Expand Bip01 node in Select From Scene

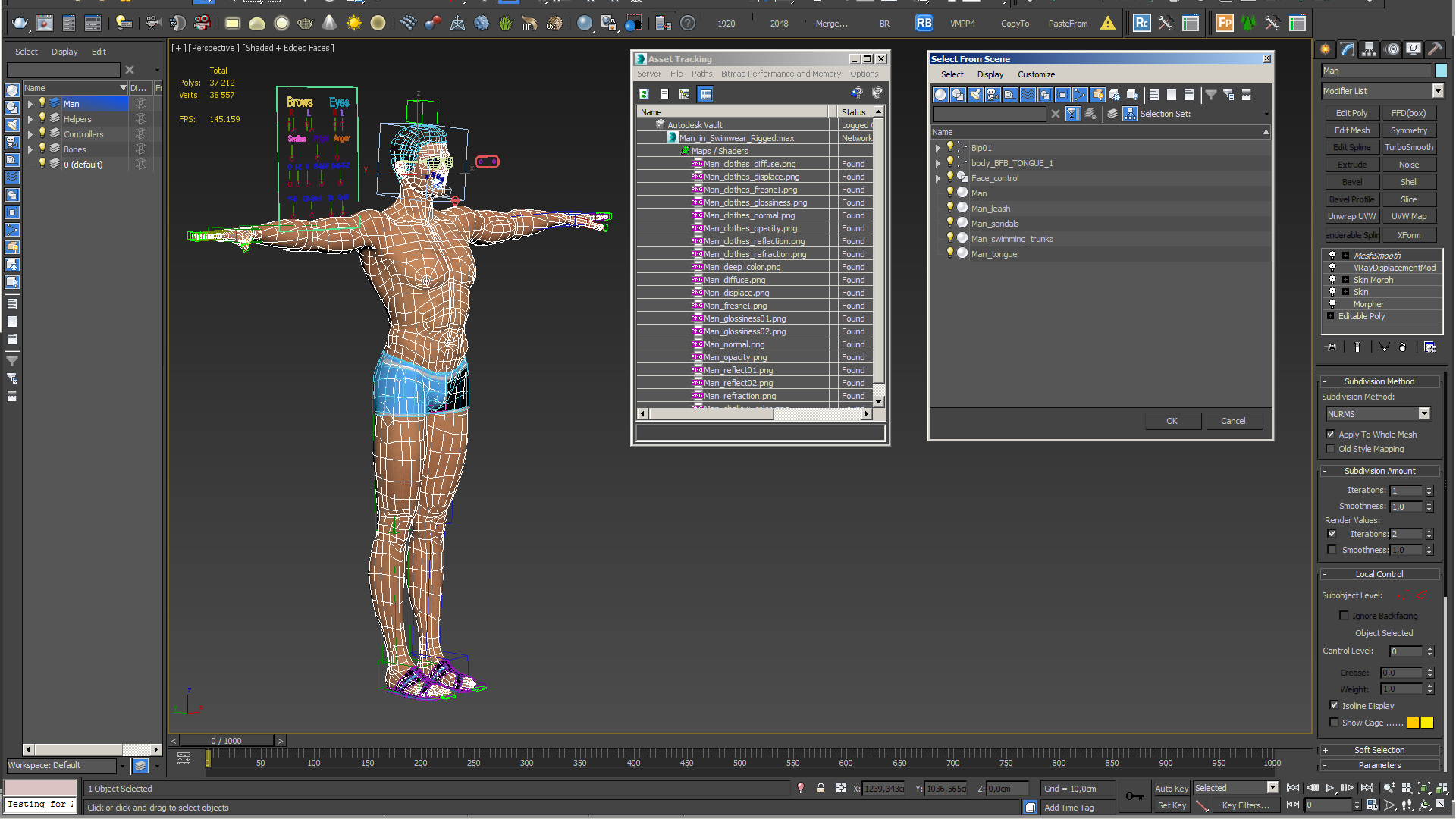pos(937,148)
